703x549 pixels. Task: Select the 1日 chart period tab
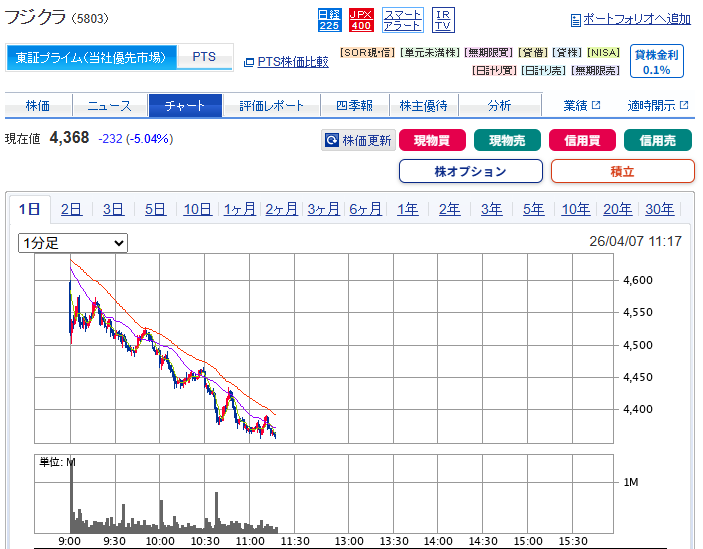[x=30, y=209]
